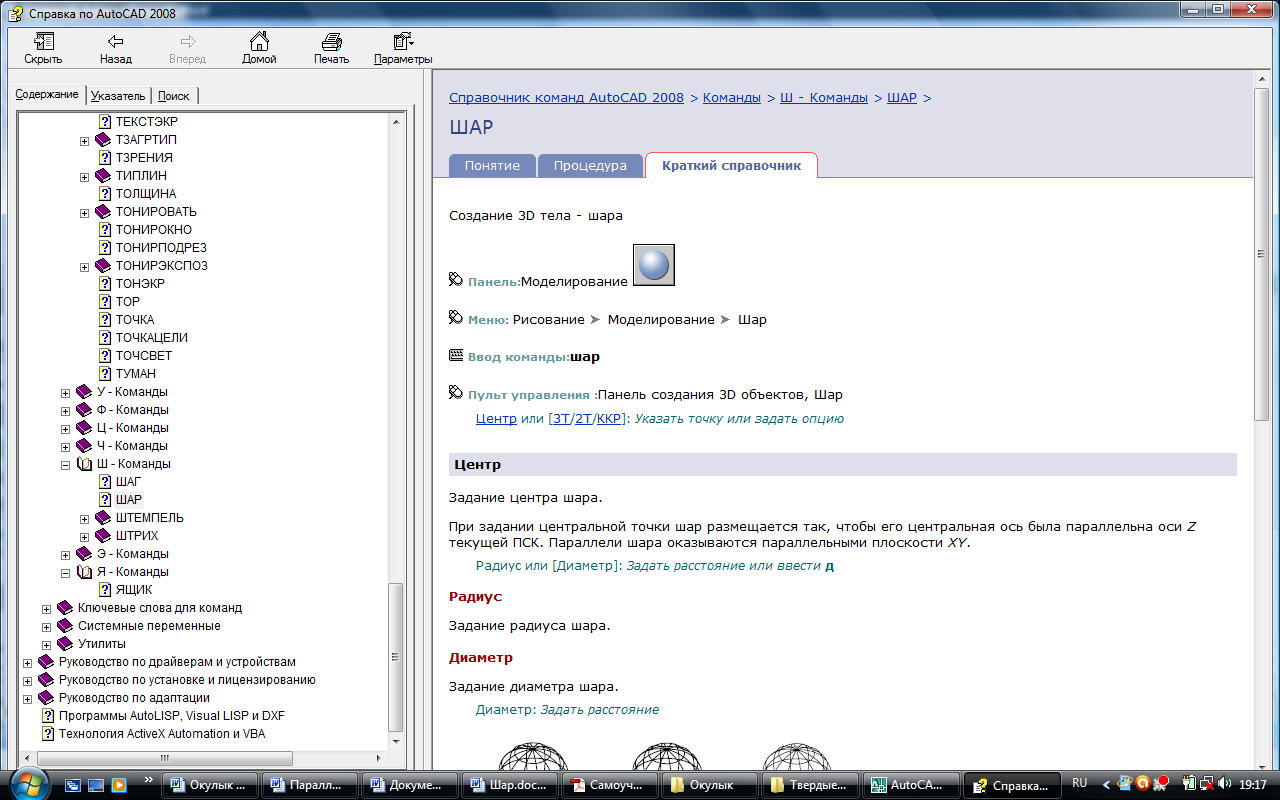
Task: Click the 3Т option link
Action: click(561, 419)
